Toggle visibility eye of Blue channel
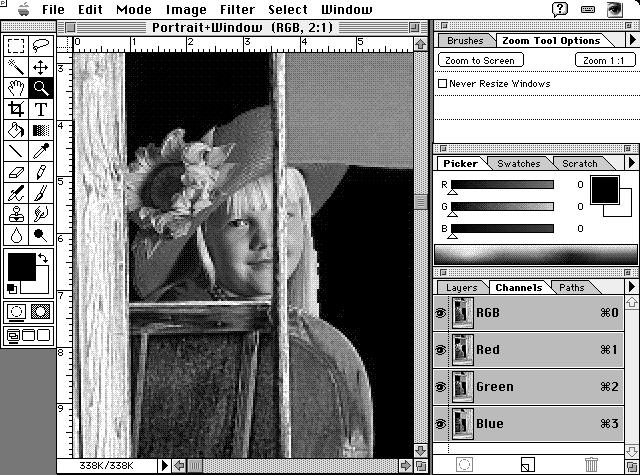The height and width of the screenshot is (475, 640). click(x=440, y=424)
